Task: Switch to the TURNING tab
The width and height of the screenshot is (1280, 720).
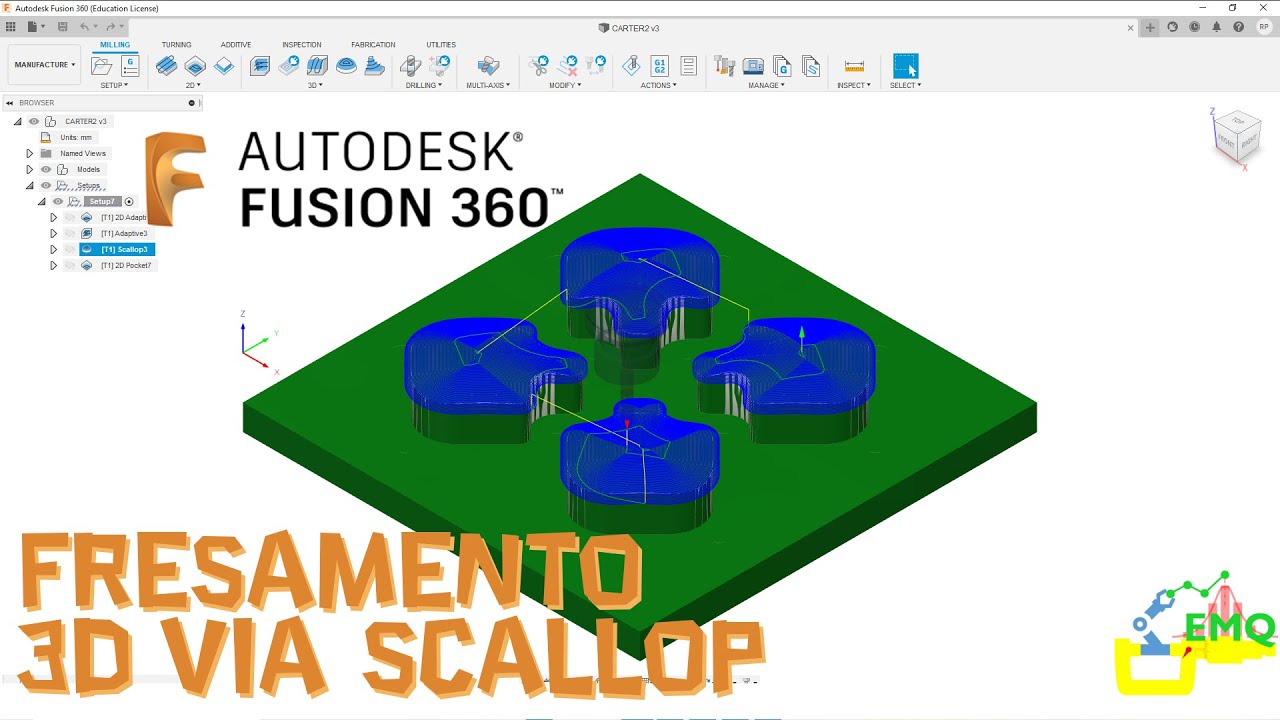Action: [176, 45]
